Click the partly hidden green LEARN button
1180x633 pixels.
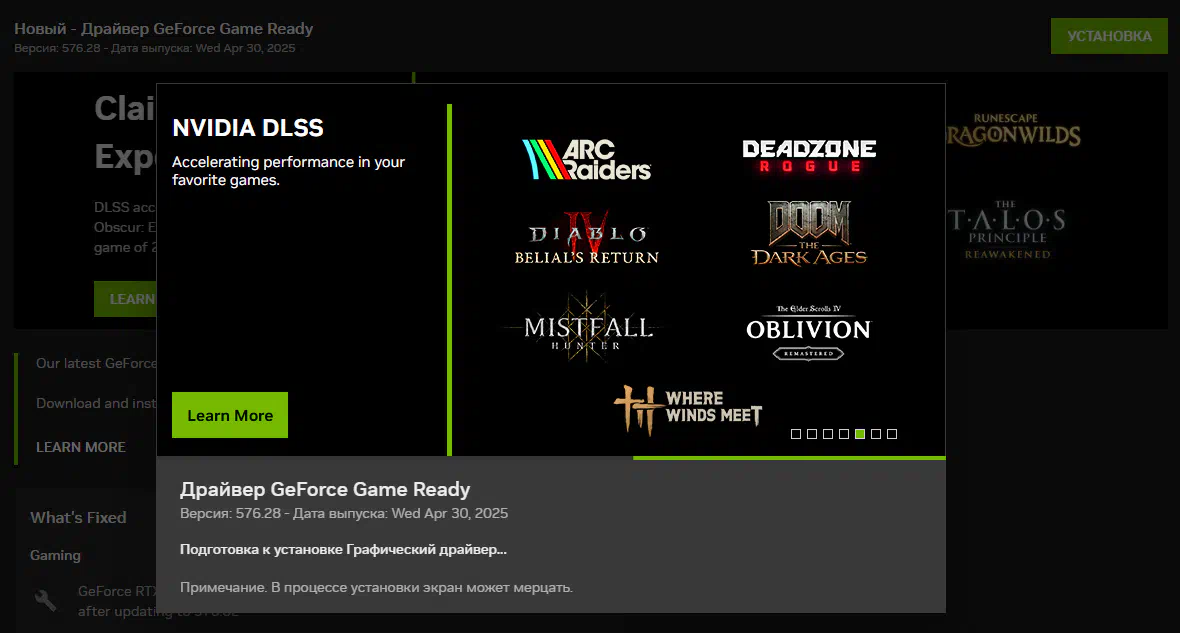(x=125, y=299)
